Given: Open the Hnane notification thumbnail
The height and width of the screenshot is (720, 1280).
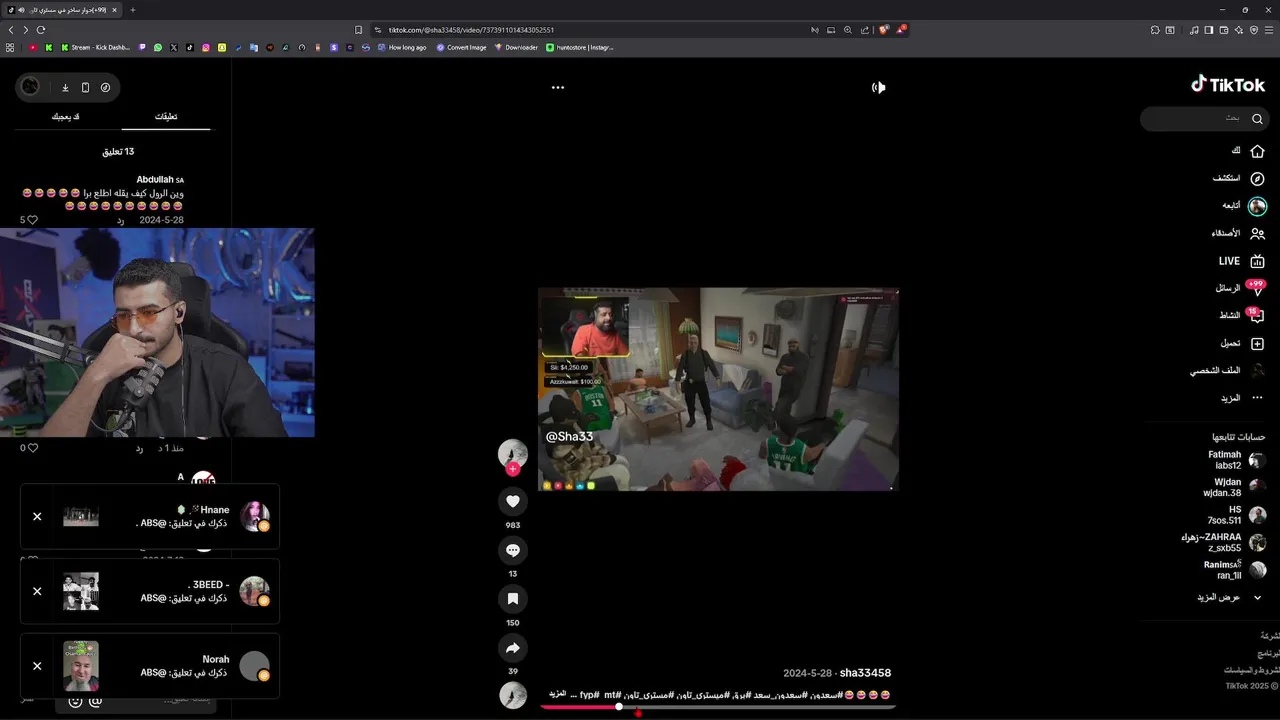Looking at the screenshot, I should pos(81,517).
